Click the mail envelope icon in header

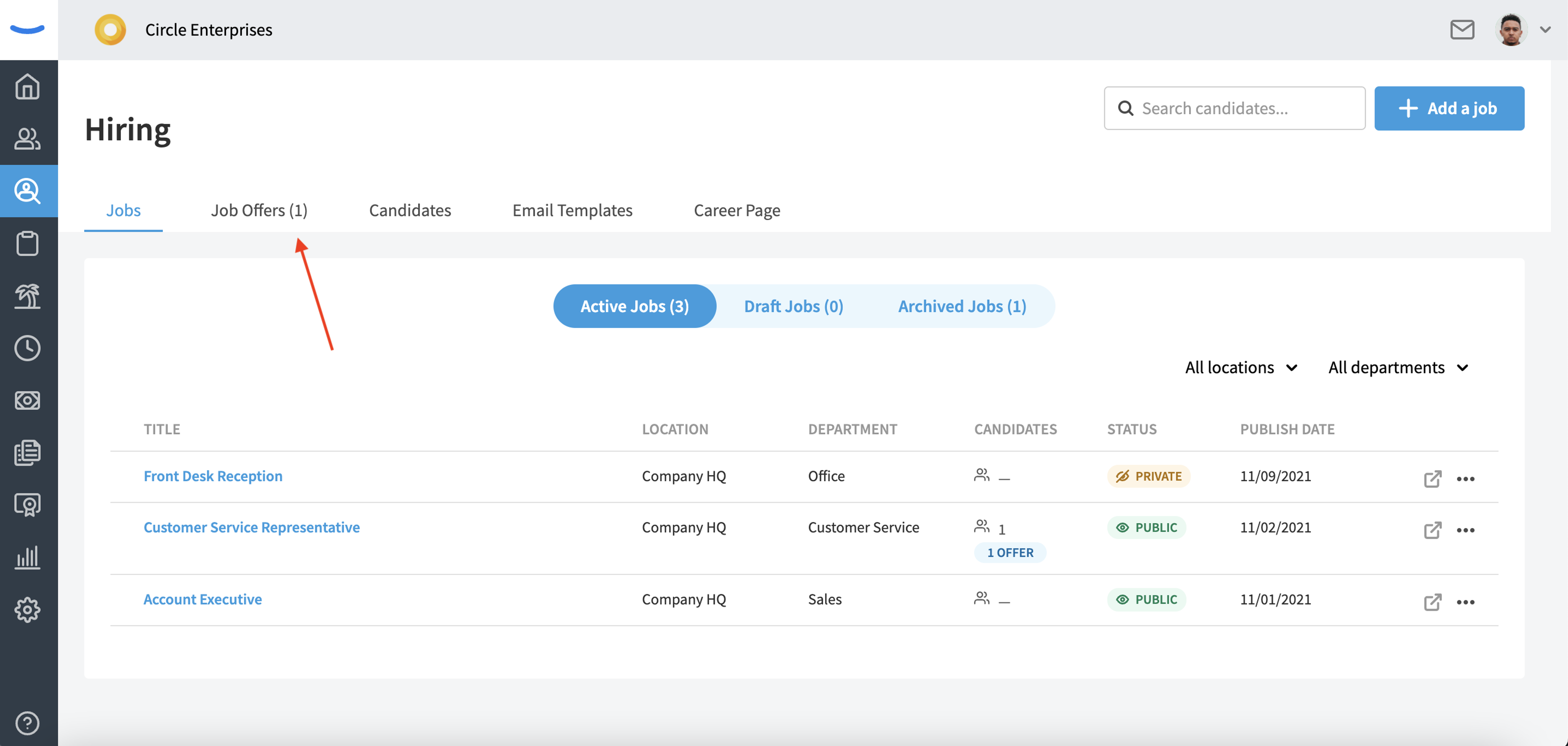pyautogui.click(x=1461, y=29)
